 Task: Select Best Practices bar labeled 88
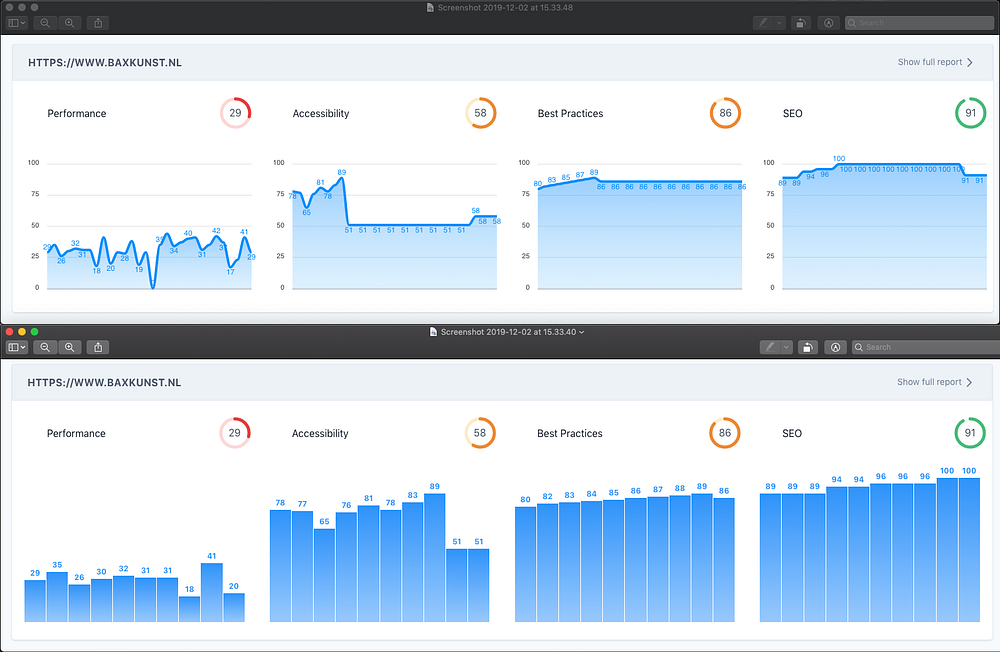pos(680,559)
